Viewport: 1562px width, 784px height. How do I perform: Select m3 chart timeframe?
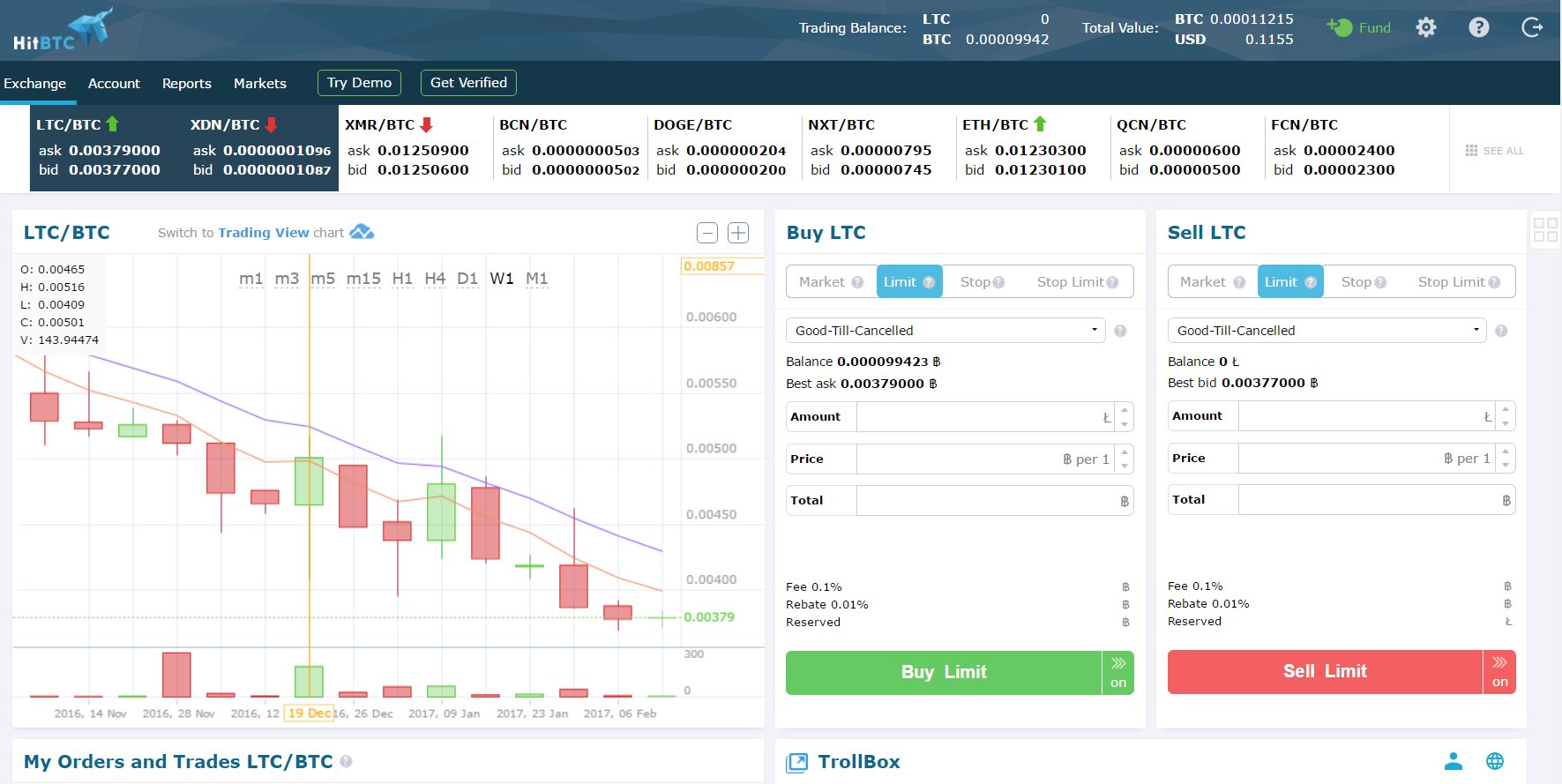pos(287,279)
